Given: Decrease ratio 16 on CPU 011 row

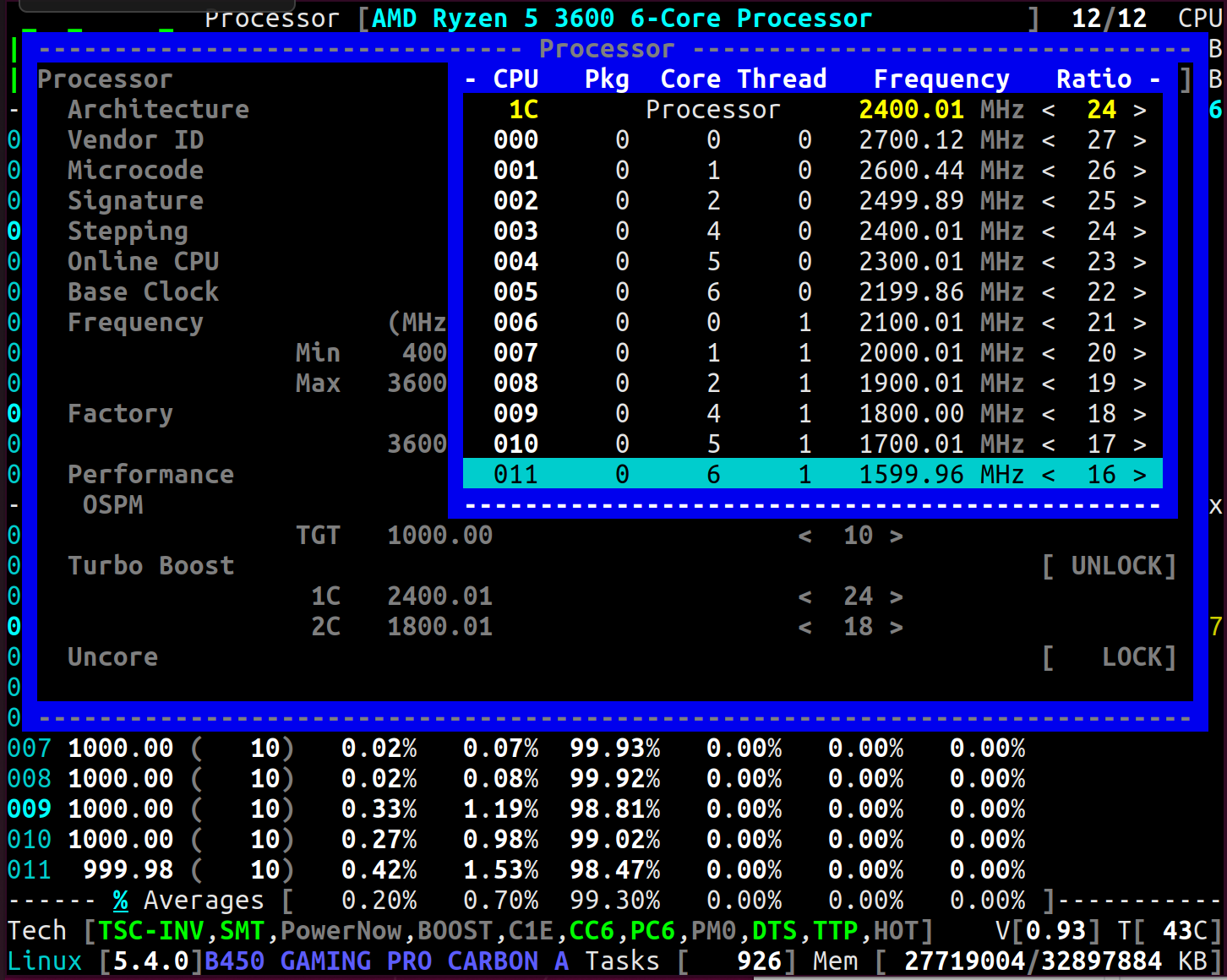Looking at the screenshot, I should 1049,475.
